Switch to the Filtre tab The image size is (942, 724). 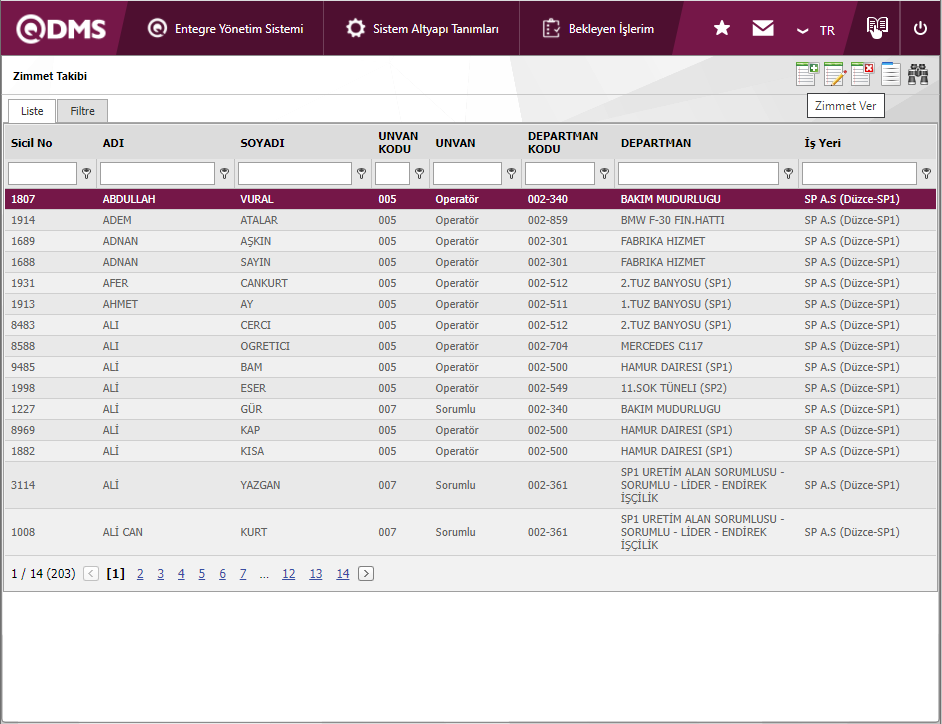(x=82, y=111)
